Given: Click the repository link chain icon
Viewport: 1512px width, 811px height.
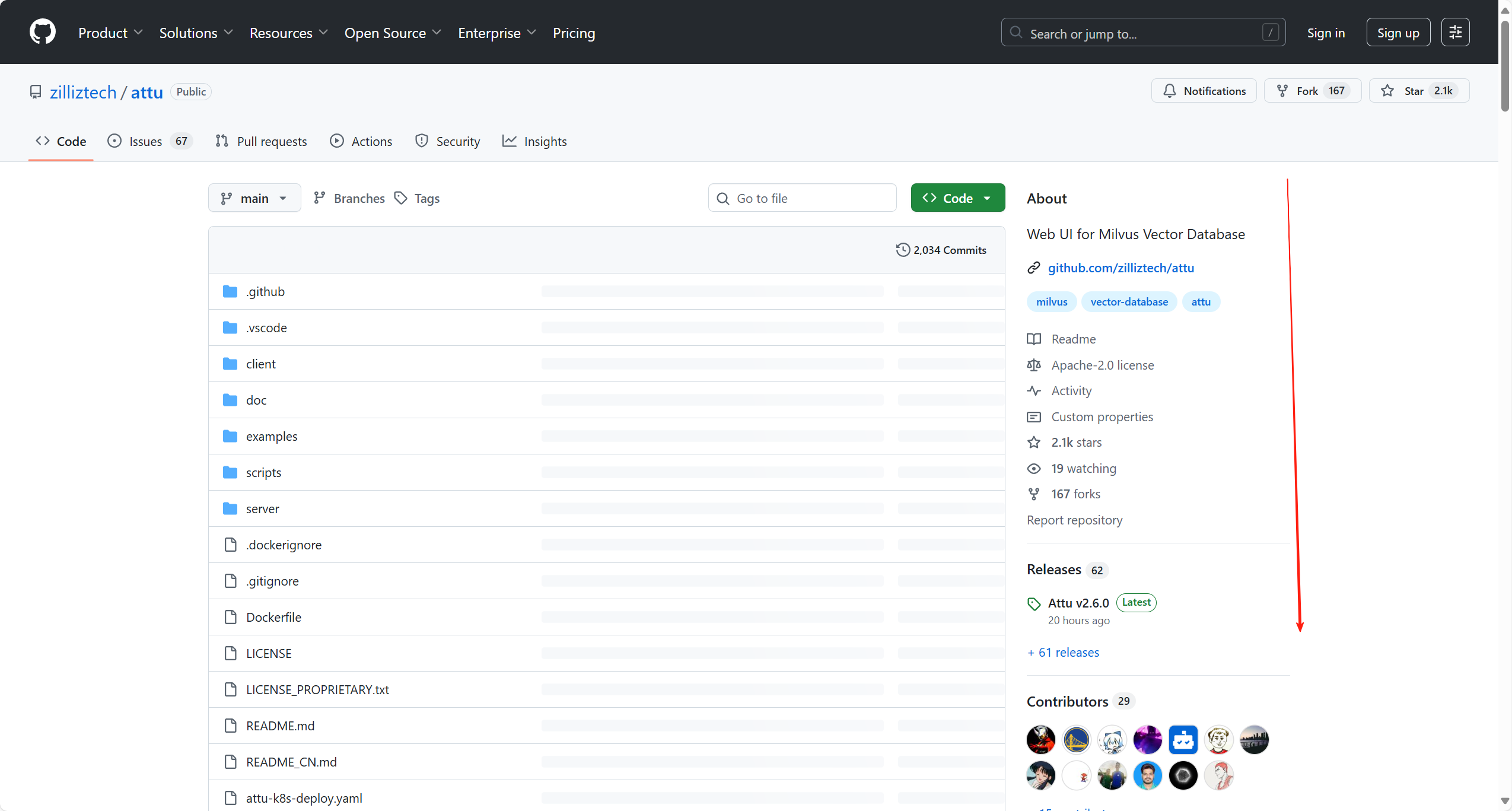Looking at the screenshot, I should click(x=1034, y=268).
